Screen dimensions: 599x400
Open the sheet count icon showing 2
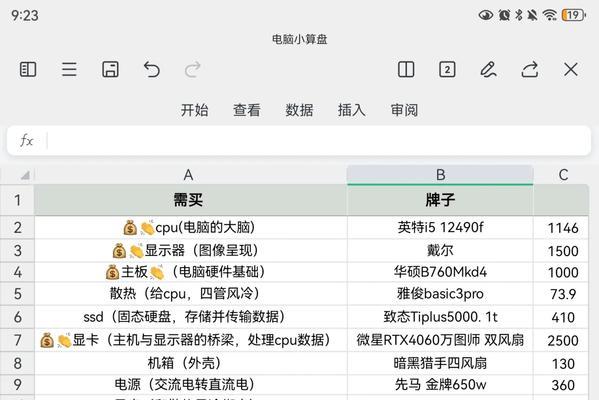(447, 70)
